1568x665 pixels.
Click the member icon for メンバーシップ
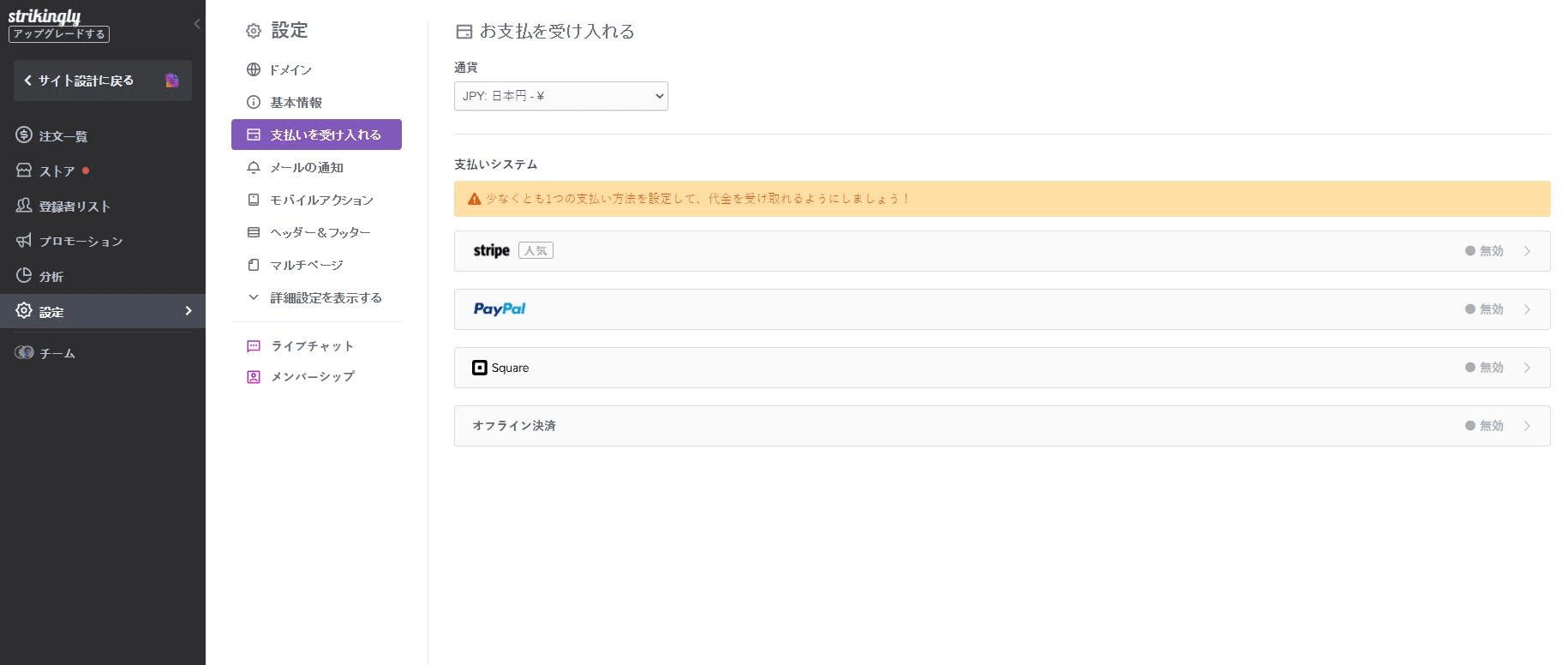coord(254,376)
